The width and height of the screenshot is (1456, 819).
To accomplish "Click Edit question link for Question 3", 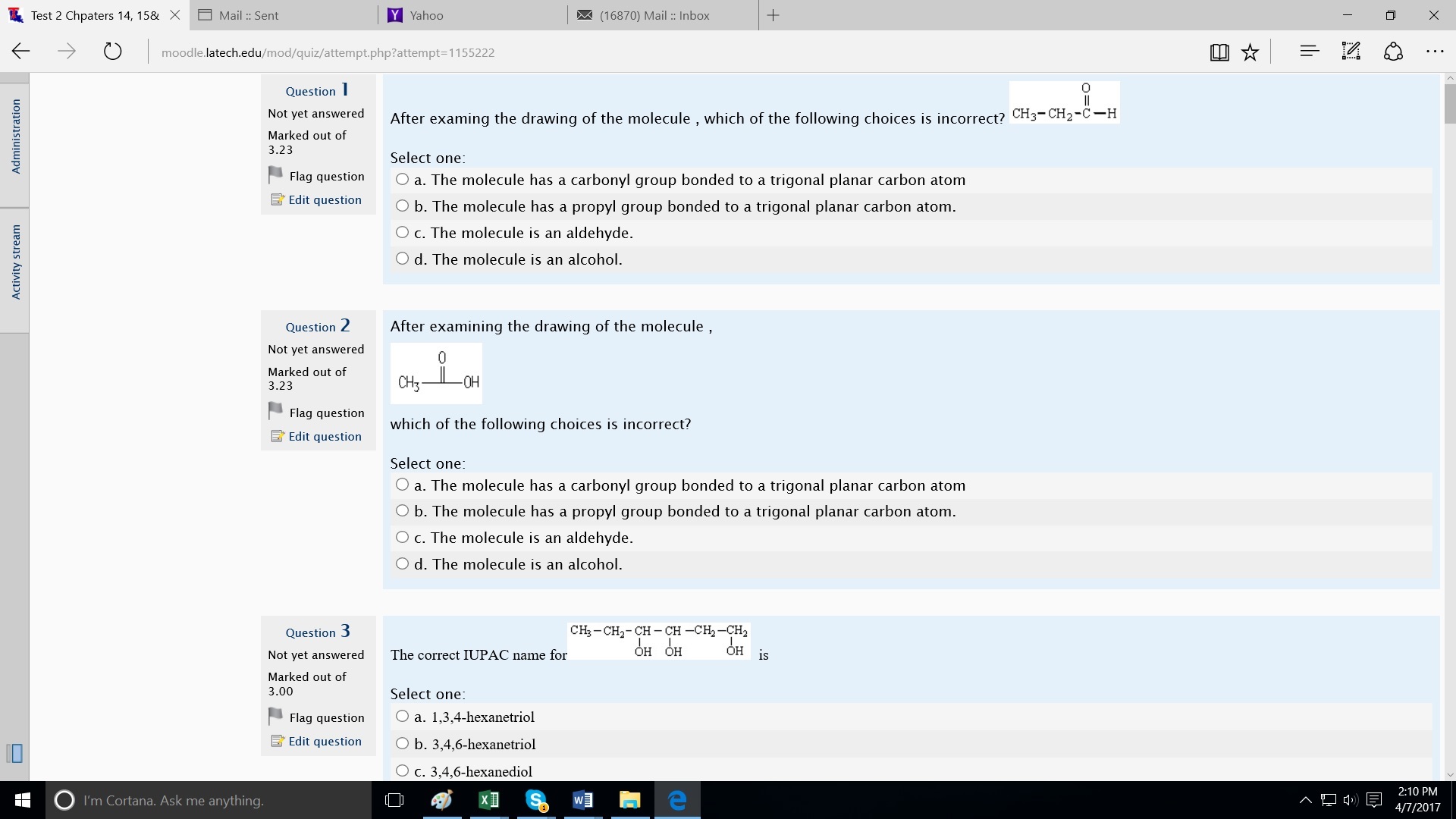I will coord(325,741).
